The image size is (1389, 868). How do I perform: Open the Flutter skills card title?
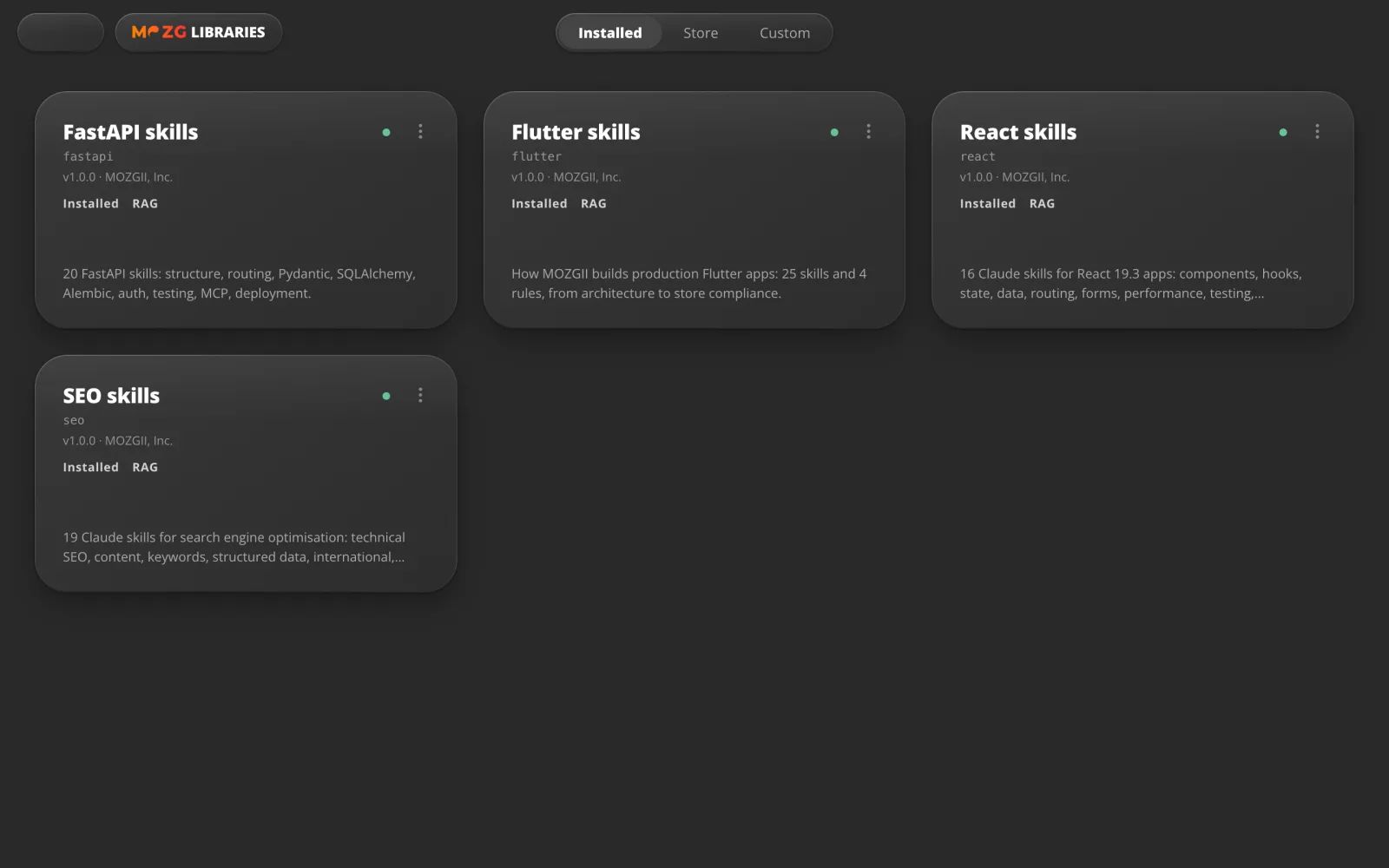(576, 132)
